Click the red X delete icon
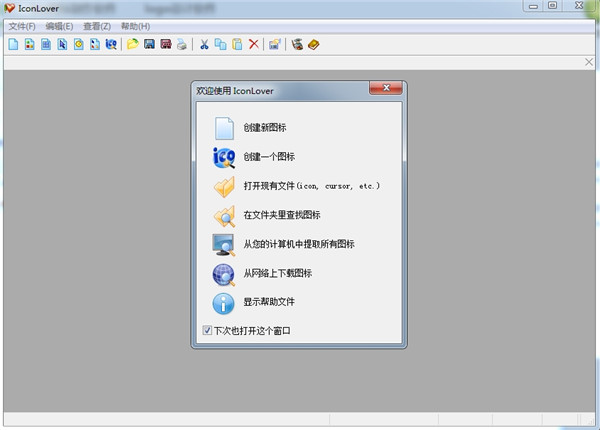The height and width of the screenshot is (430, 600). coord(253,45)
